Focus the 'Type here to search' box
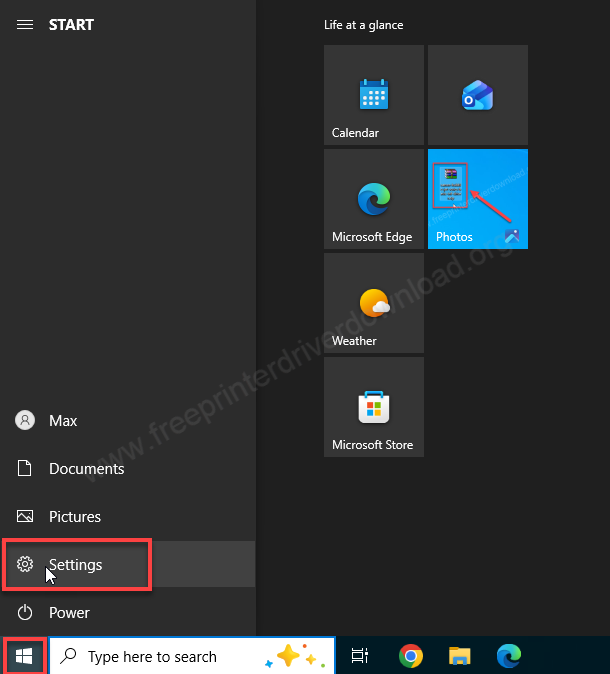This screenshot has height=674, width=610. click(152, 657)
